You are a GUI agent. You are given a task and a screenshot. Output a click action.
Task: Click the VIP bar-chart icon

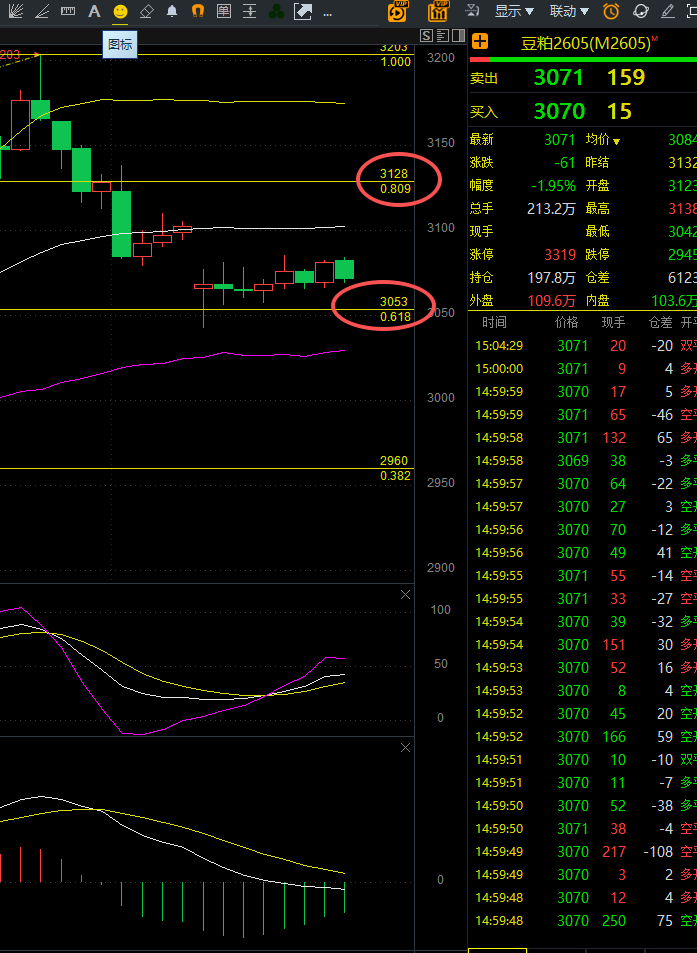[x=438, y=11]
